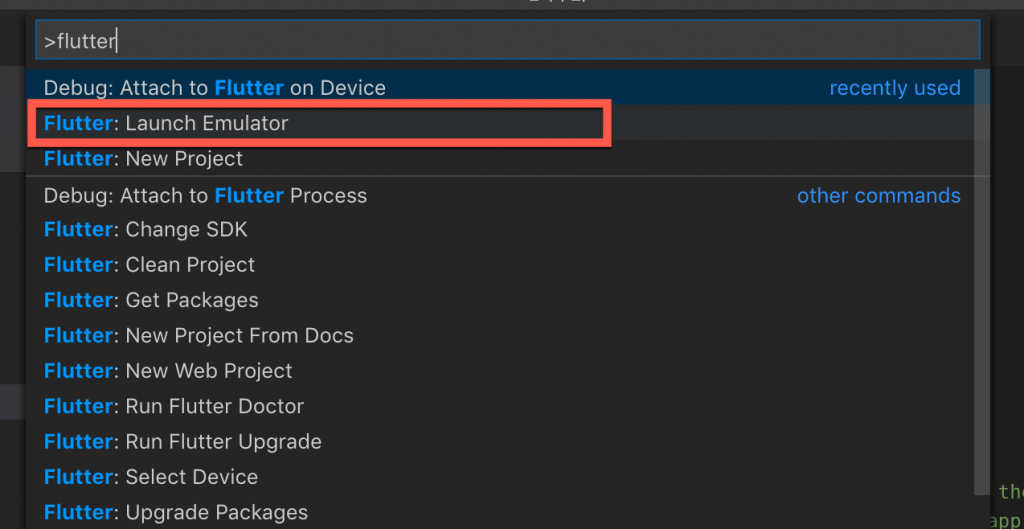Run Flutter: Run Flutter Doctor
Viewport: 1024px width, 529px height.
pyautogui.click(x=174, y=406)
